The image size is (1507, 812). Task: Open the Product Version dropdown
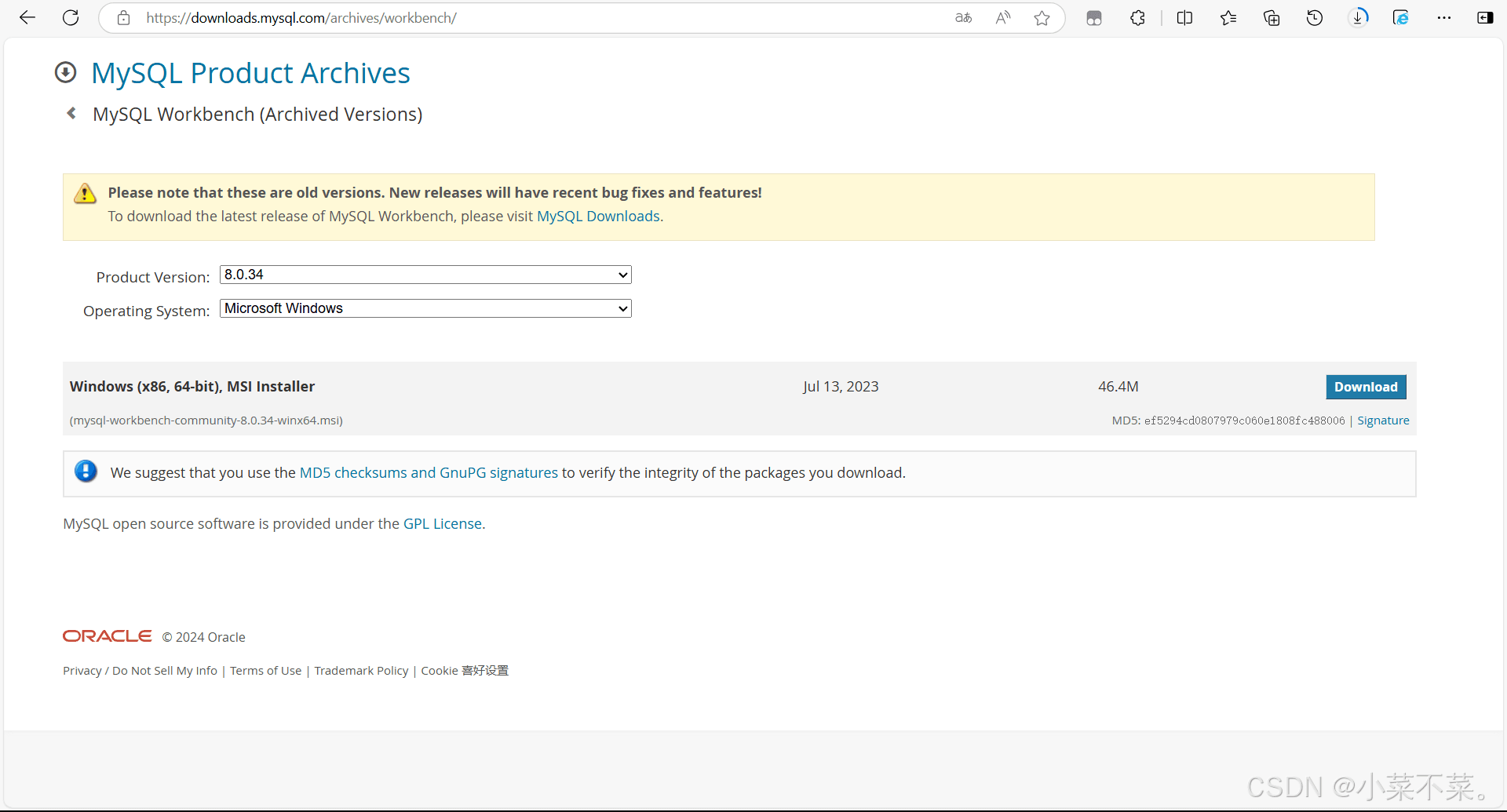425,275
